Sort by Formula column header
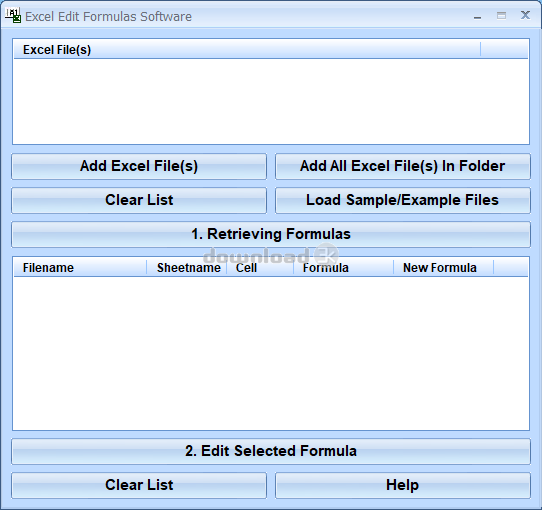 344,268
